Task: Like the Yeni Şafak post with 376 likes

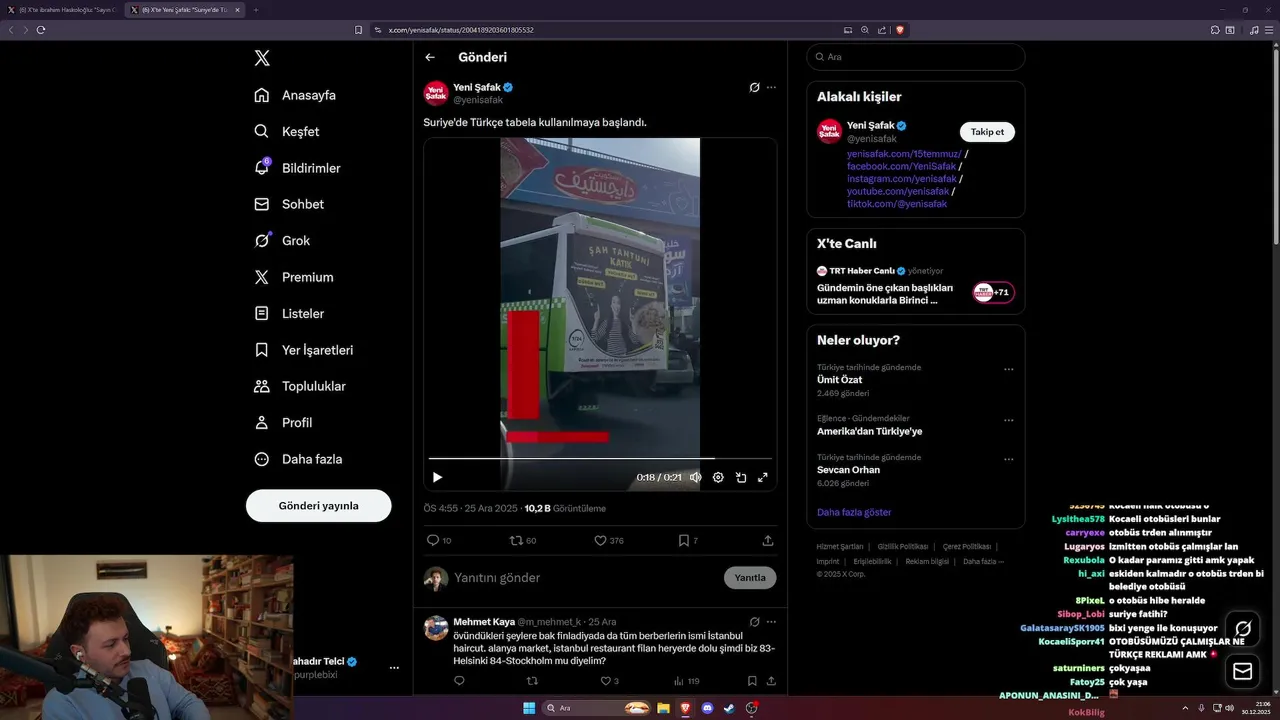Action: pyautogui.click(x=609, y=540)
